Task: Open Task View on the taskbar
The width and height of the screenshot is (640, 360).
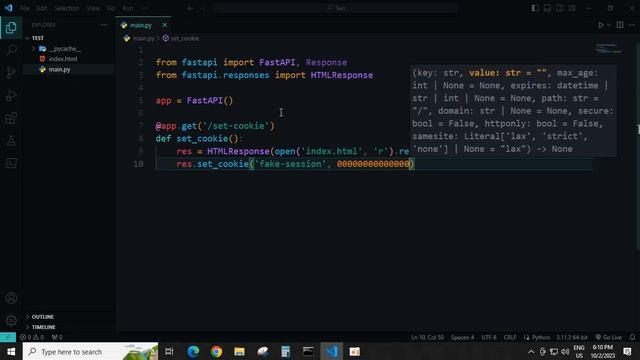Action: [x=169, y=351]
